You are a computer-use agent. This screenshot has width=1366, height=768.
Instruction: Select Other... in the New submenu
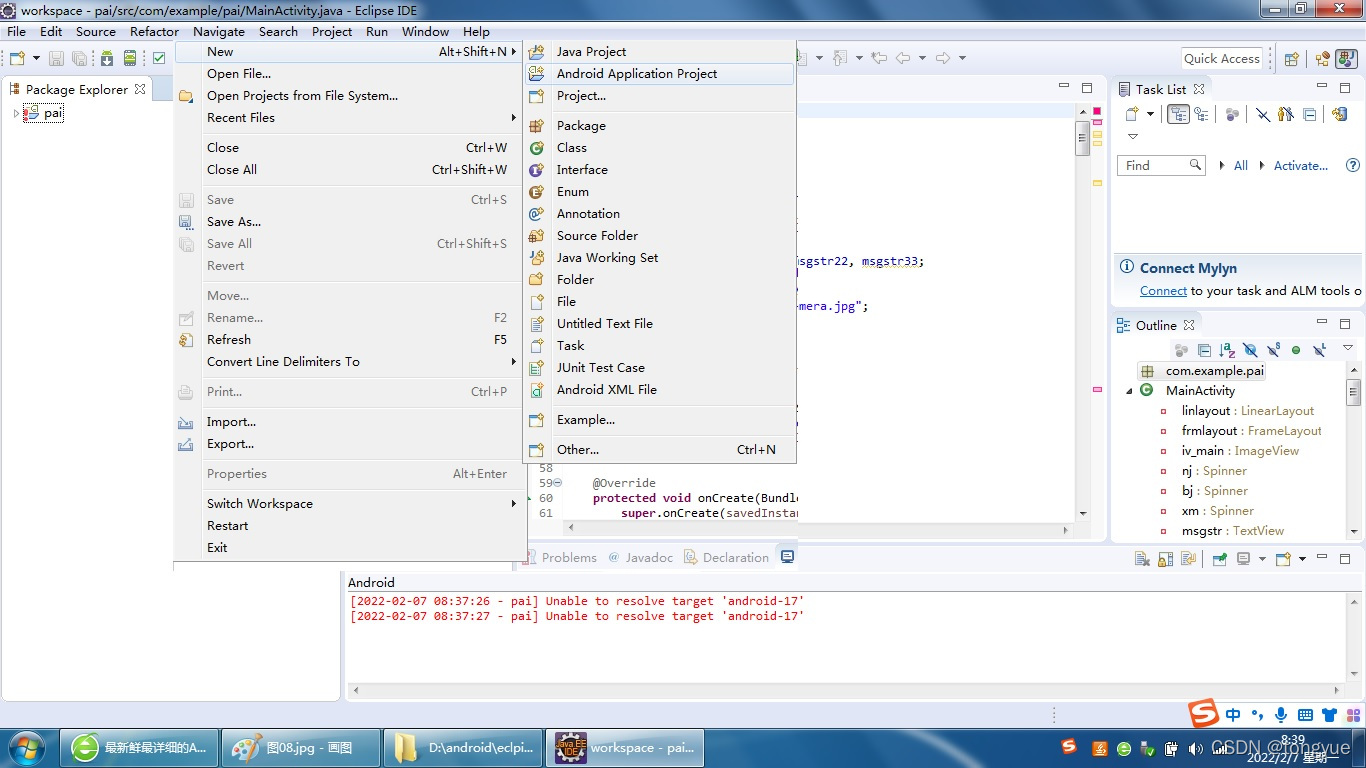tap(660, 450)
